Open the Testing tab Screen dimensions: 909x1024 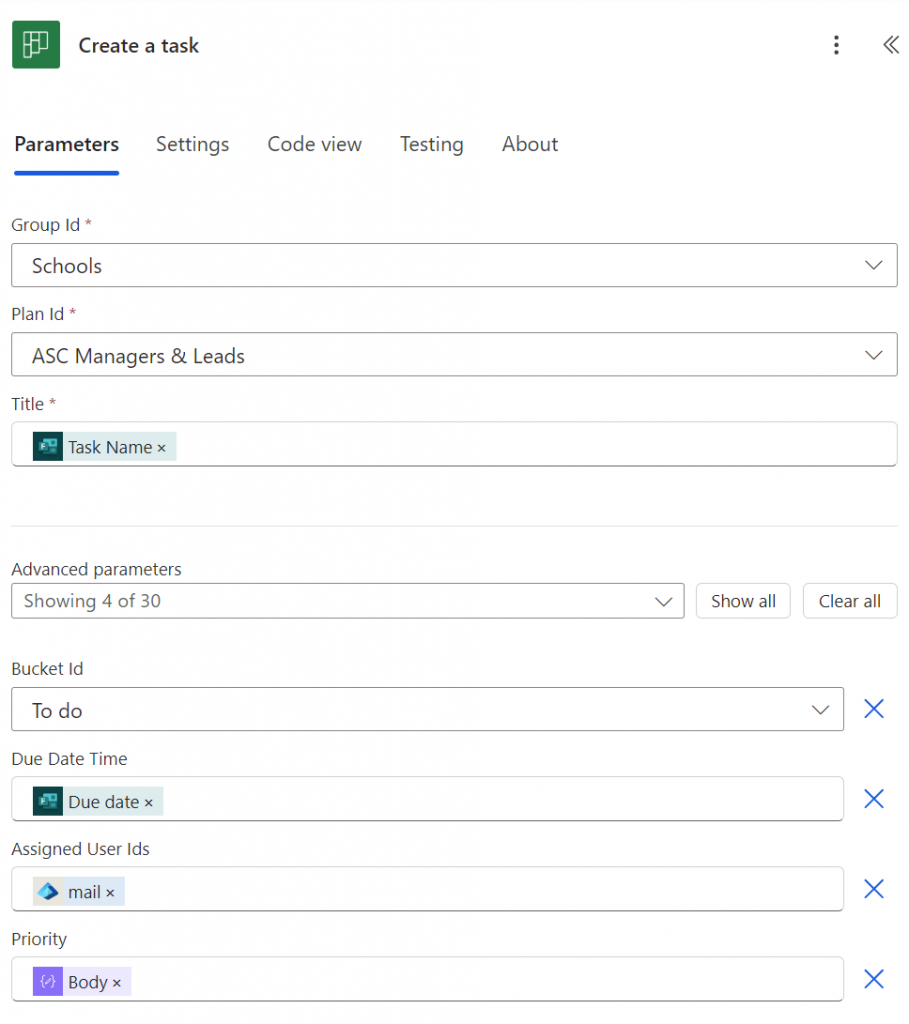[x=431, y=144]
